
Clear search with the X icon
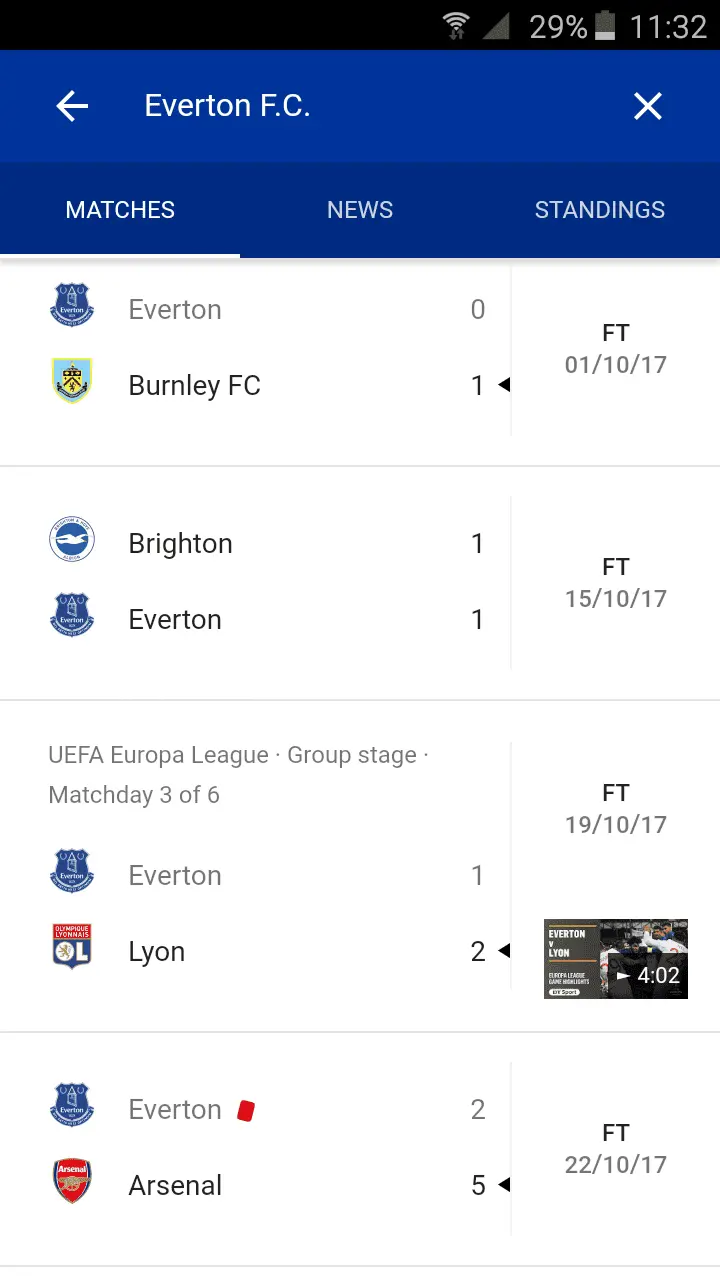pos(648,106)
